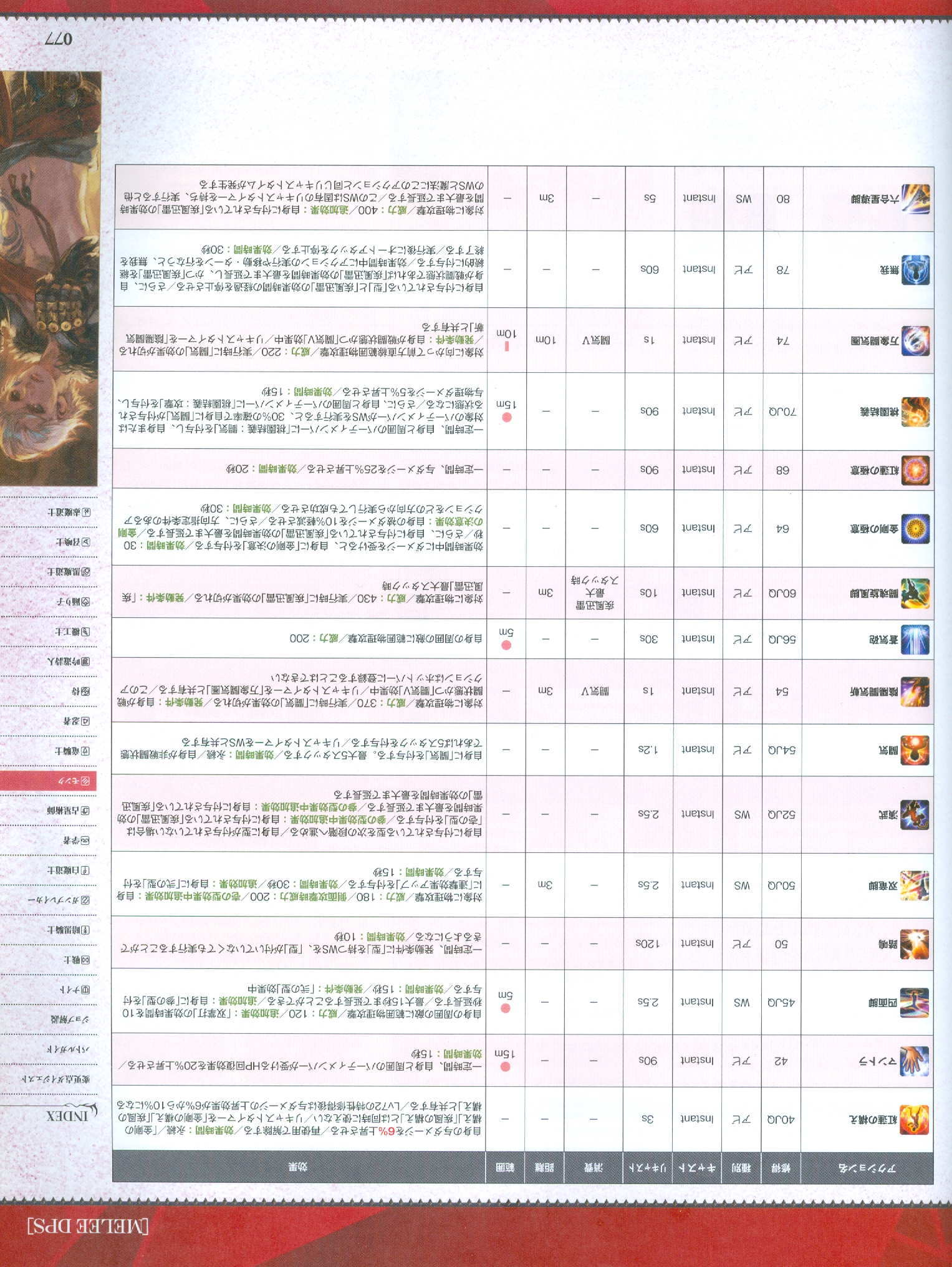Switch to the 竜騎士 index tab
Screen dimensions: 952x1267
click(72, 751)
